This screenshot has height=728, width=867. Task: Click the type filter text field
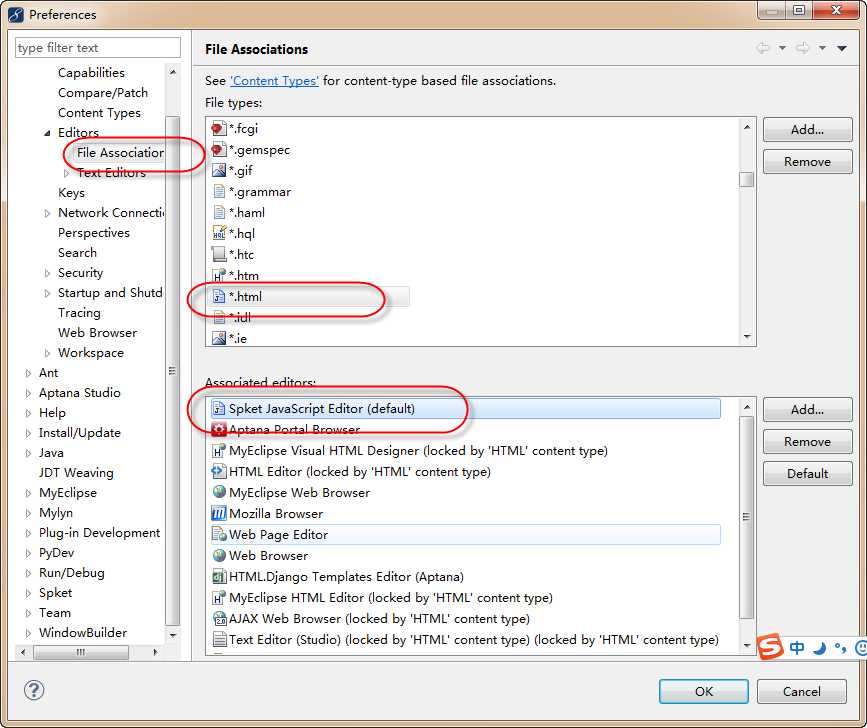pyautogui.click(x=98, y=48)
